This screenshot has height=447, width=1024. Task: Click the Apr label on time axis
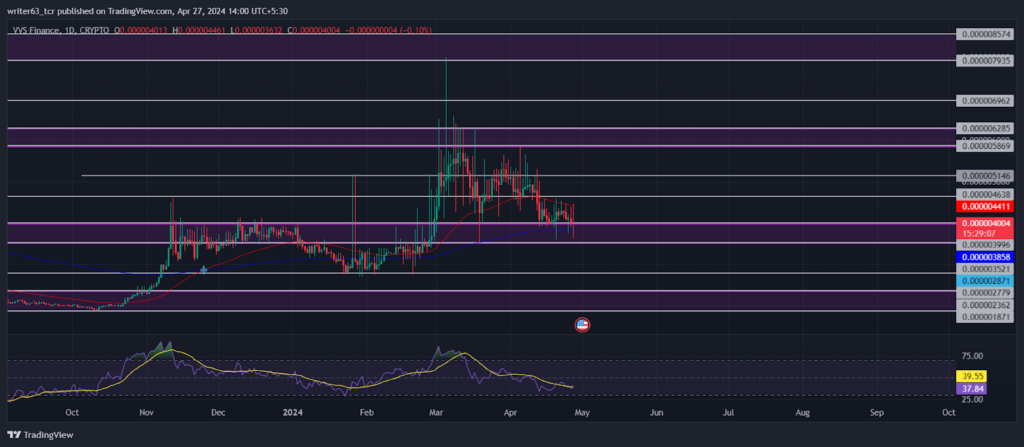point(511,413)
